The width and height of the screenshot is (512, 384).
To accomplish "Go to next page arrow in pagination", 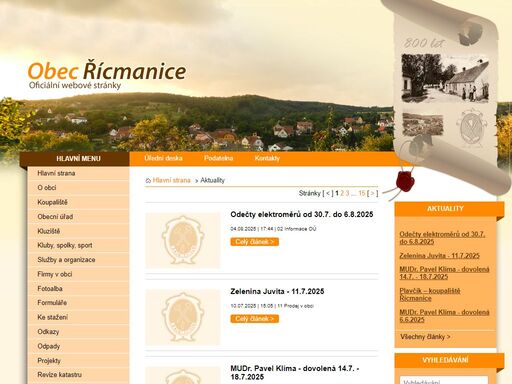I will point(372,193).
